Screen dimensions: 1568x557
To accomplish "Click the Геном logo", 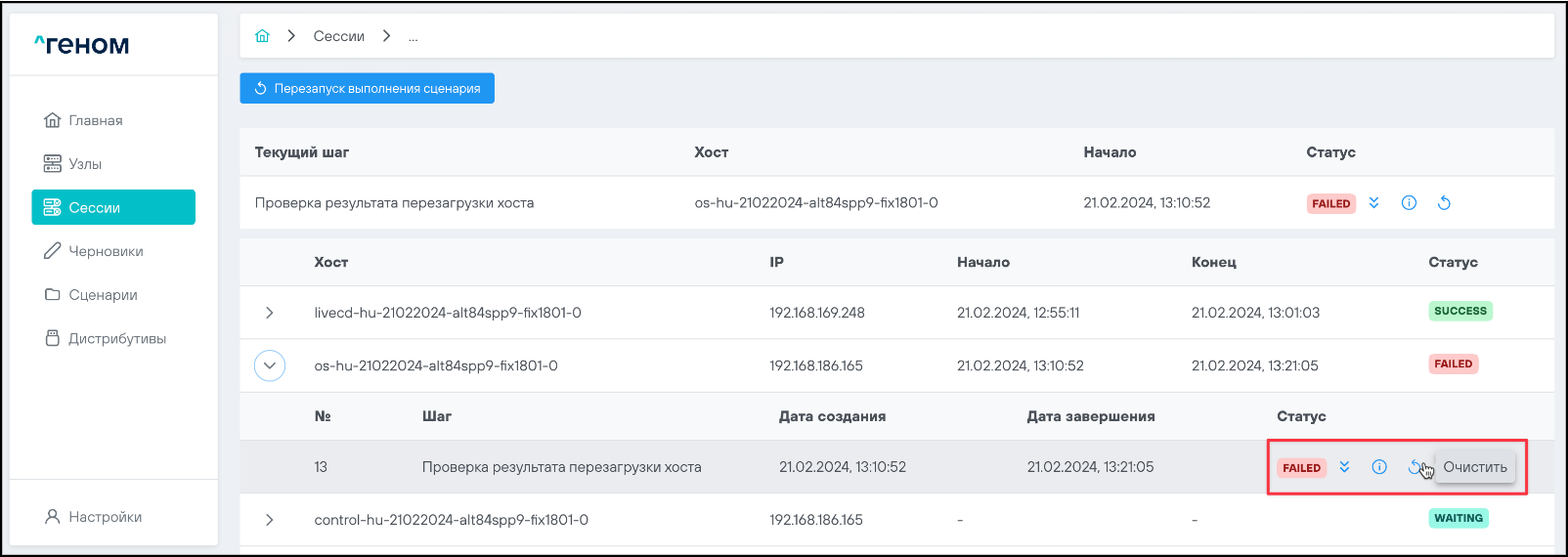I will (x=82, y=45).
